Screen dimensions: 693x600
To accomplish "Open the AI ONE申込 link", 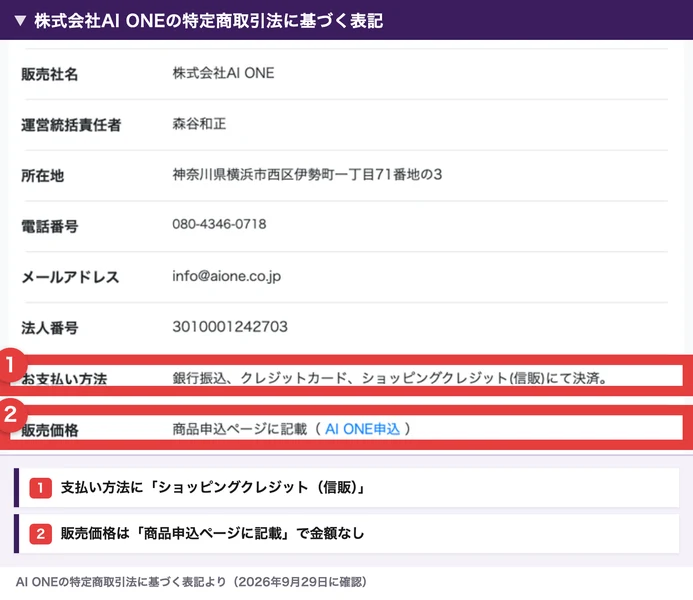I will [x=362, y=429].
